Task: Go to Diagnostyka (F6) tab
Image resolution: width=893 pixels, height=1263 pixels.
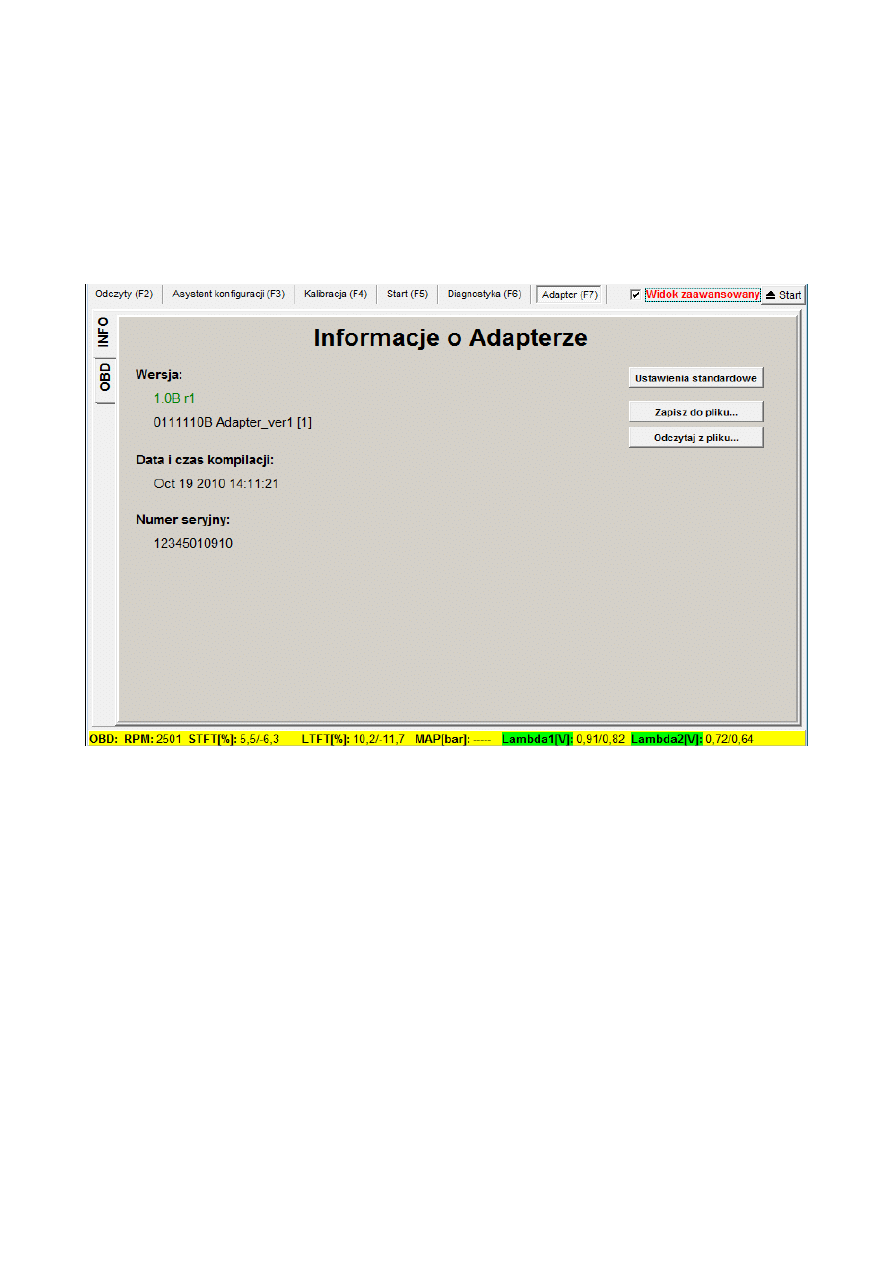Action: click(x=484, y=294)
